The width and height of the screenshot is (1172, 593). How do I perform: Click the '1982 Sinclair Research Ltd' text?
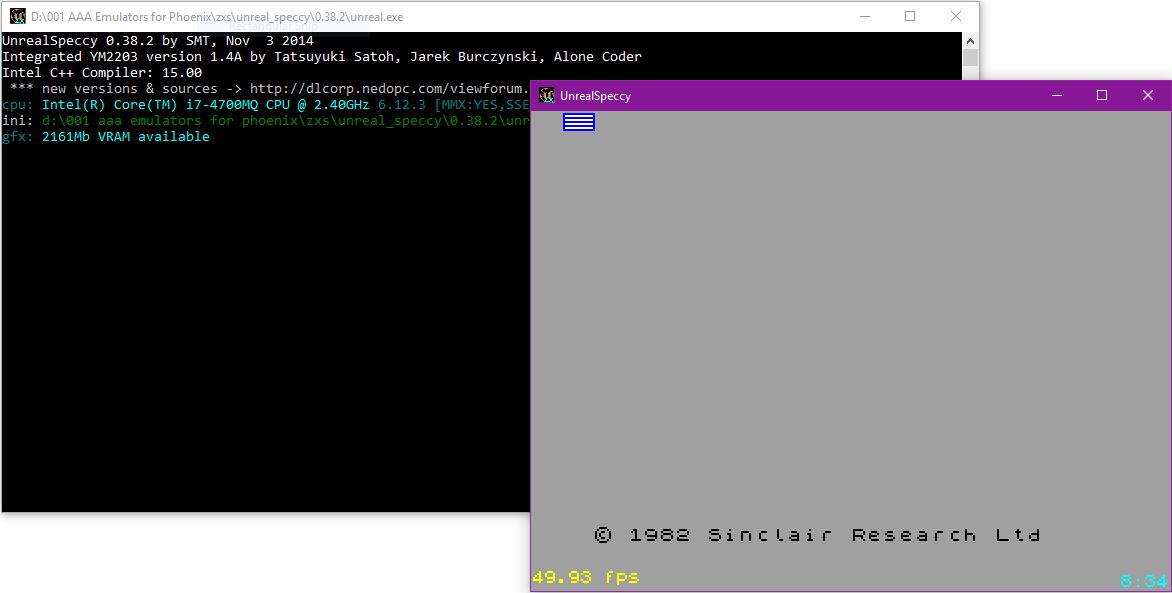coord(834,535)
